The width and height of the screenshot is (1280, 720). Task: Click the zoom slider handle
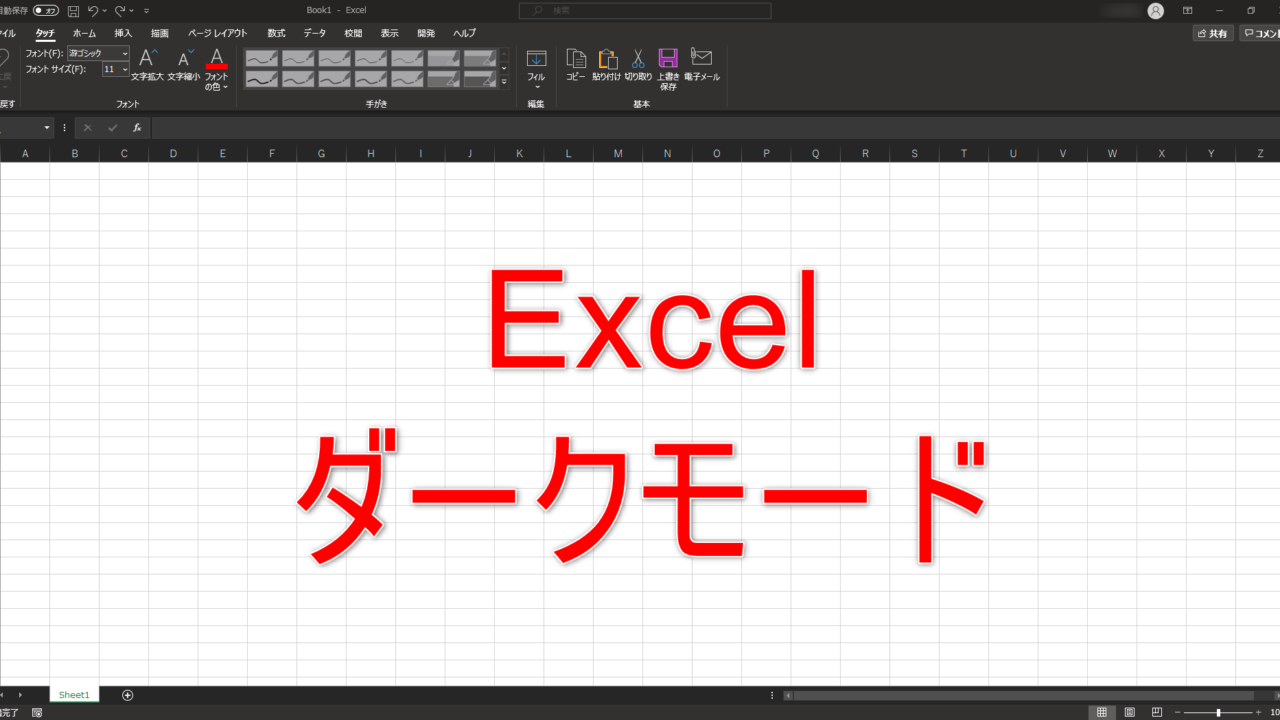tap(1218, 712)
